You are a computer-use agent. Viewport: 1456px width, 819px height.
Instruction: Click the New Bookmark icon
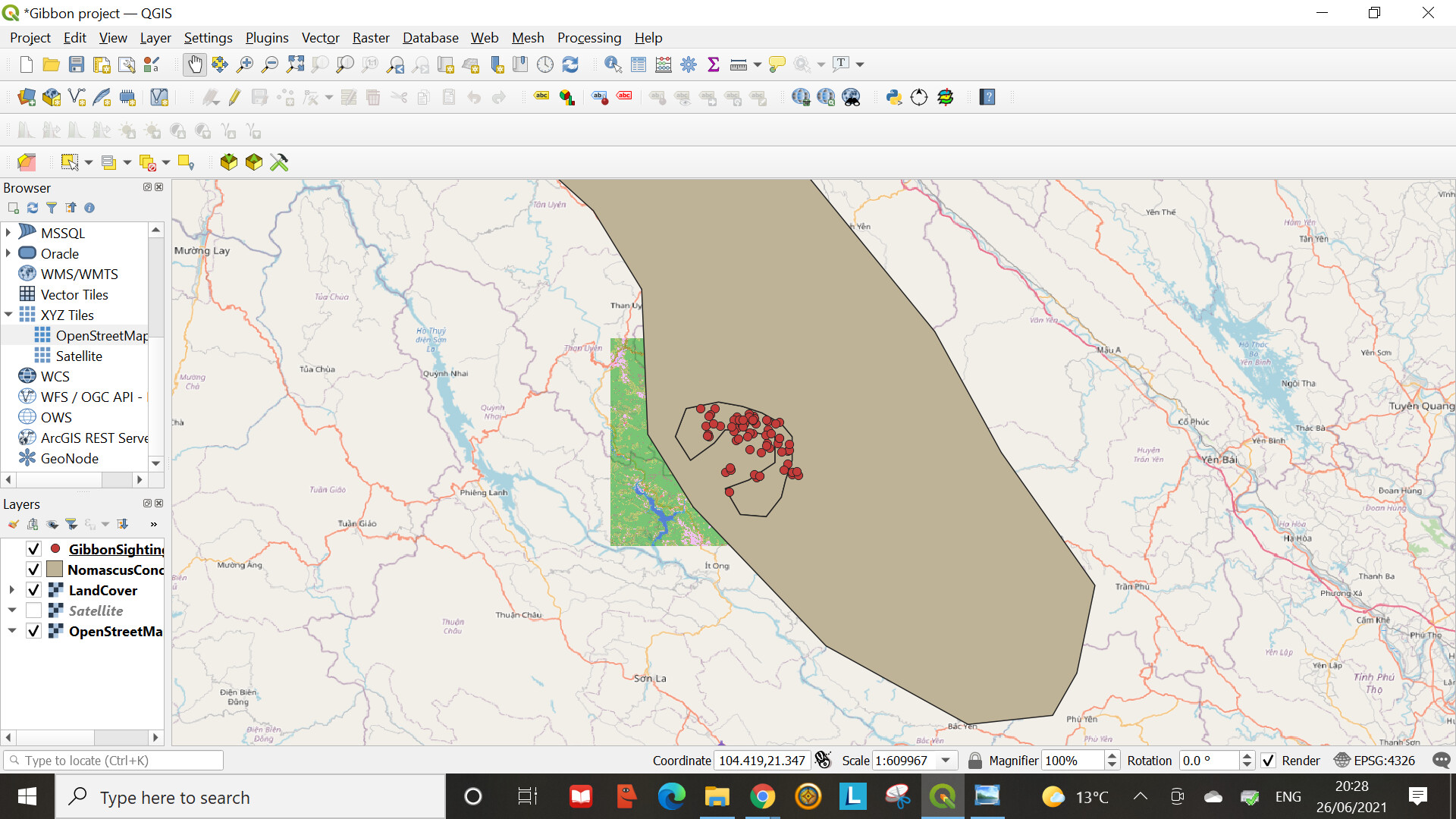pos(496,65)
